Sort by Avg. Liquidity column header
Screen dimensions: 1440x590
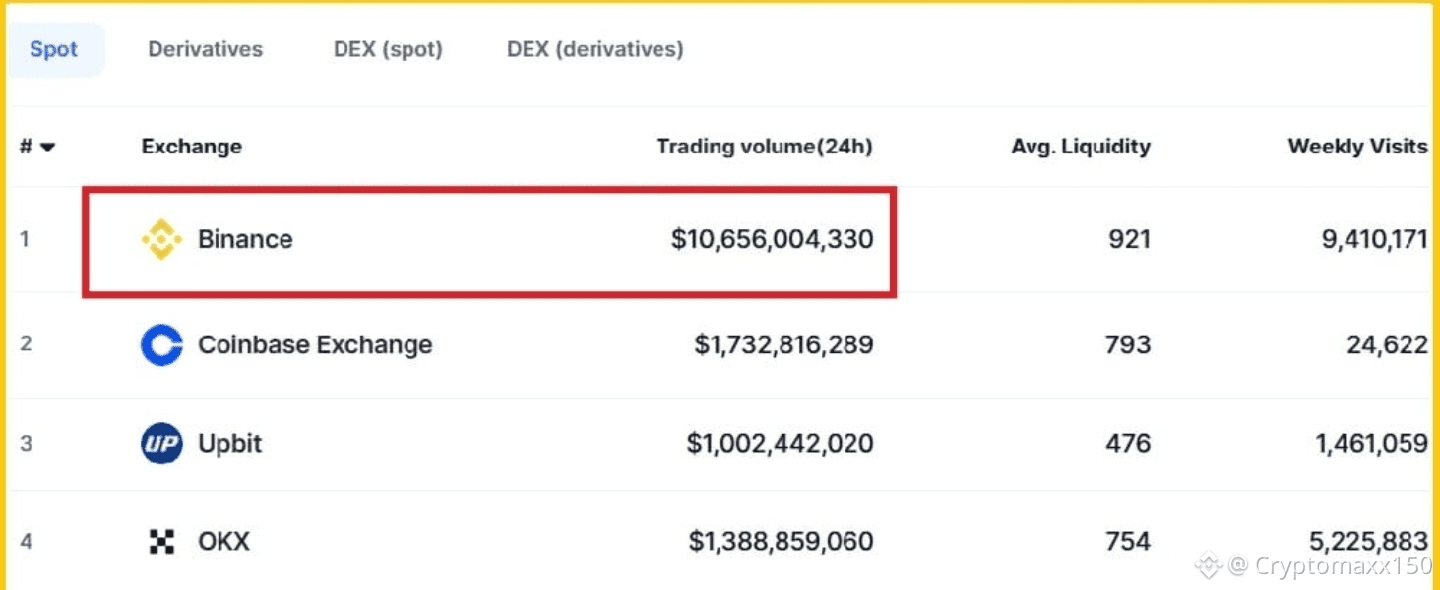tap(1081, 147)
